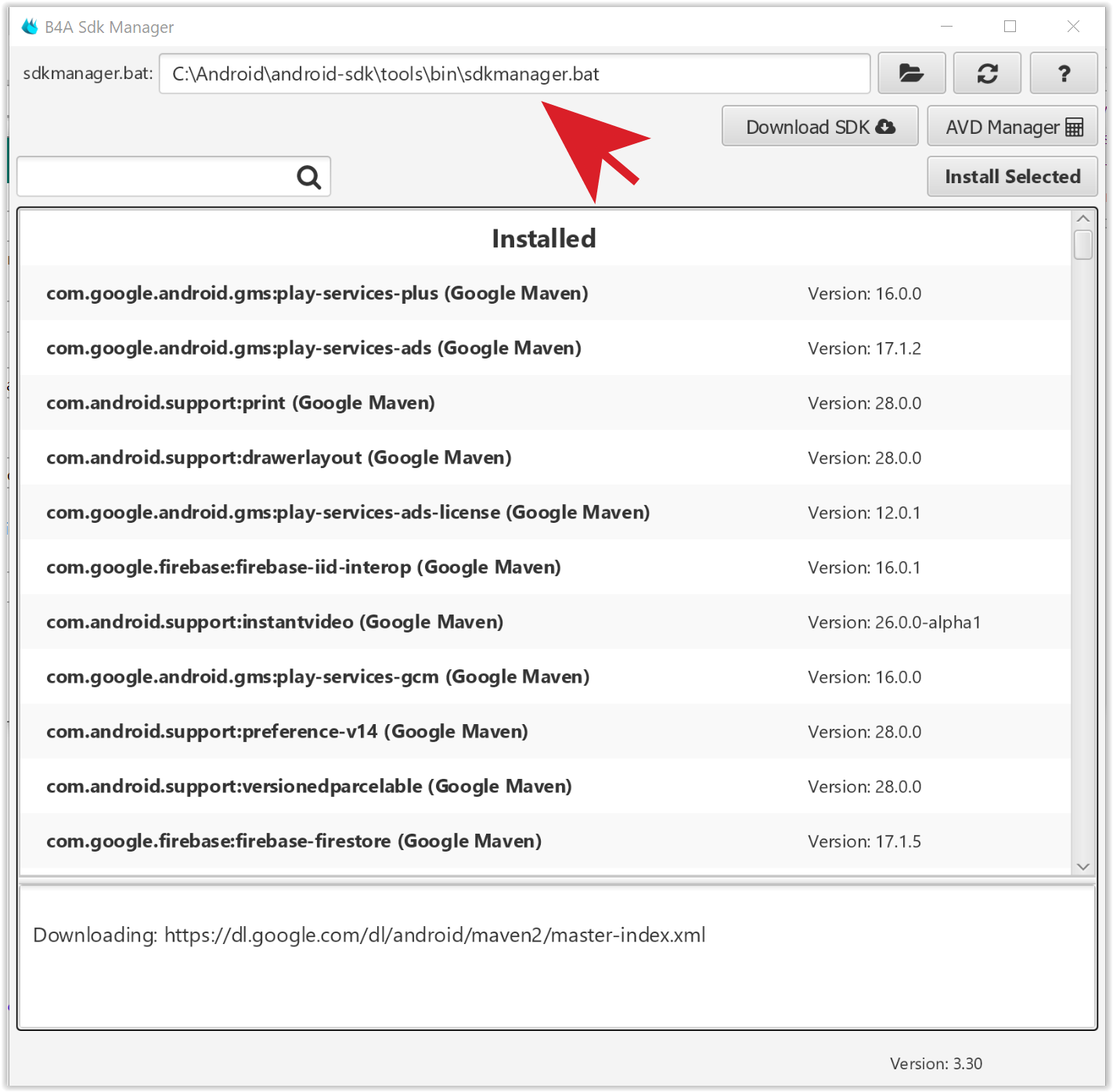Click the sdkmanager.bat: label

coord(88,74)
